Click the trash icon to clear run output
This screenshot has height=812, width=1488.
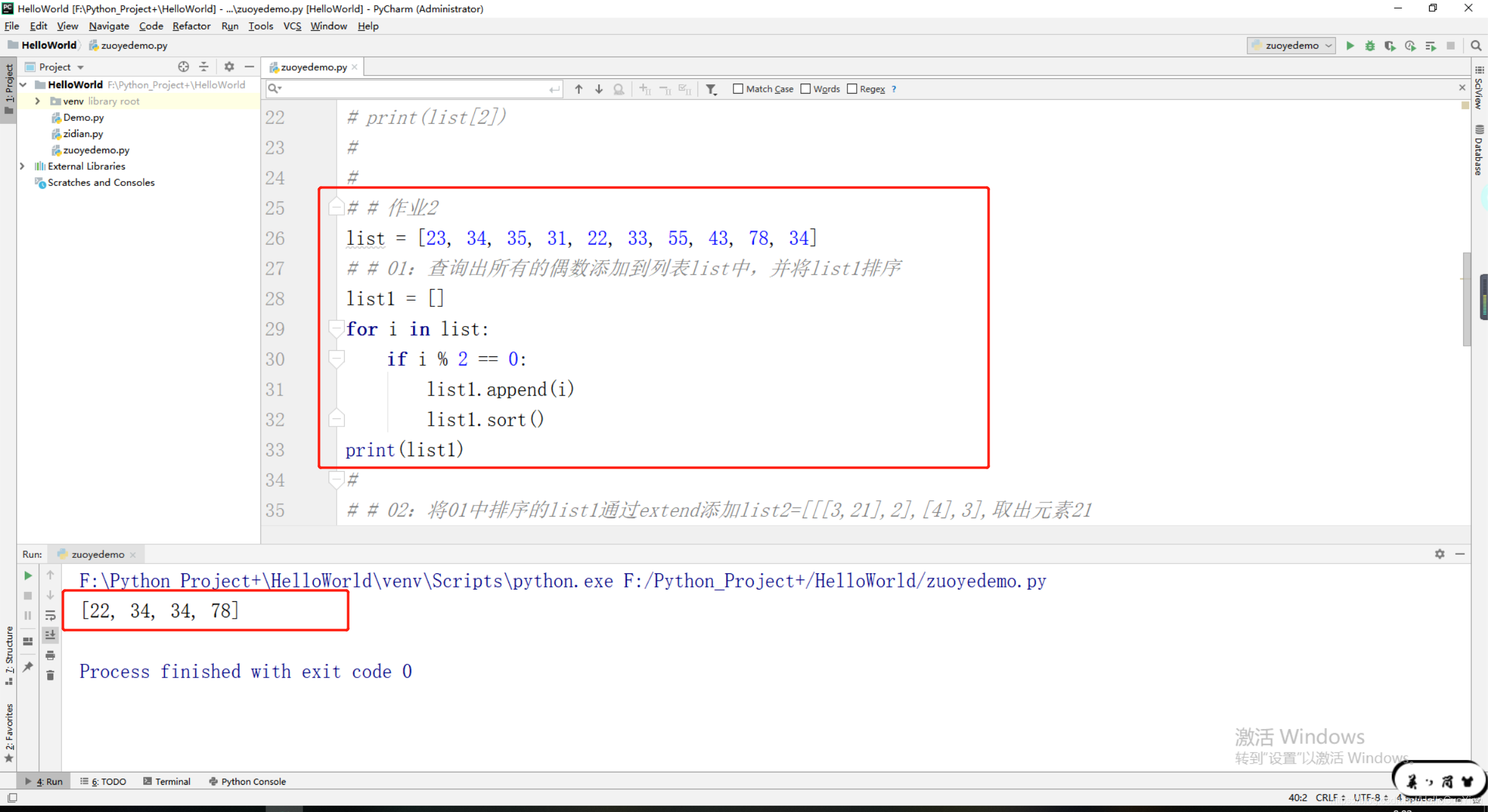pos(50,675)
